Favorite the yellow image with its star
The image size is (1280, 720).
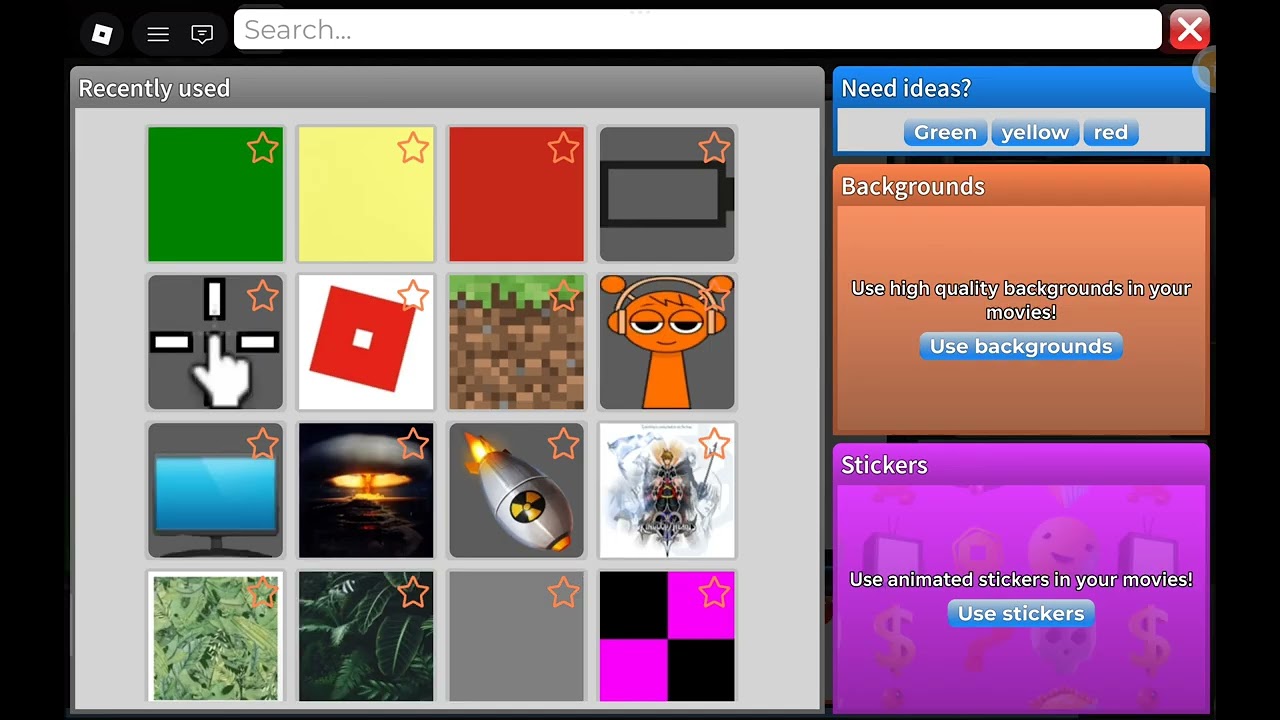pyautogui.click(x=413, y=148)
